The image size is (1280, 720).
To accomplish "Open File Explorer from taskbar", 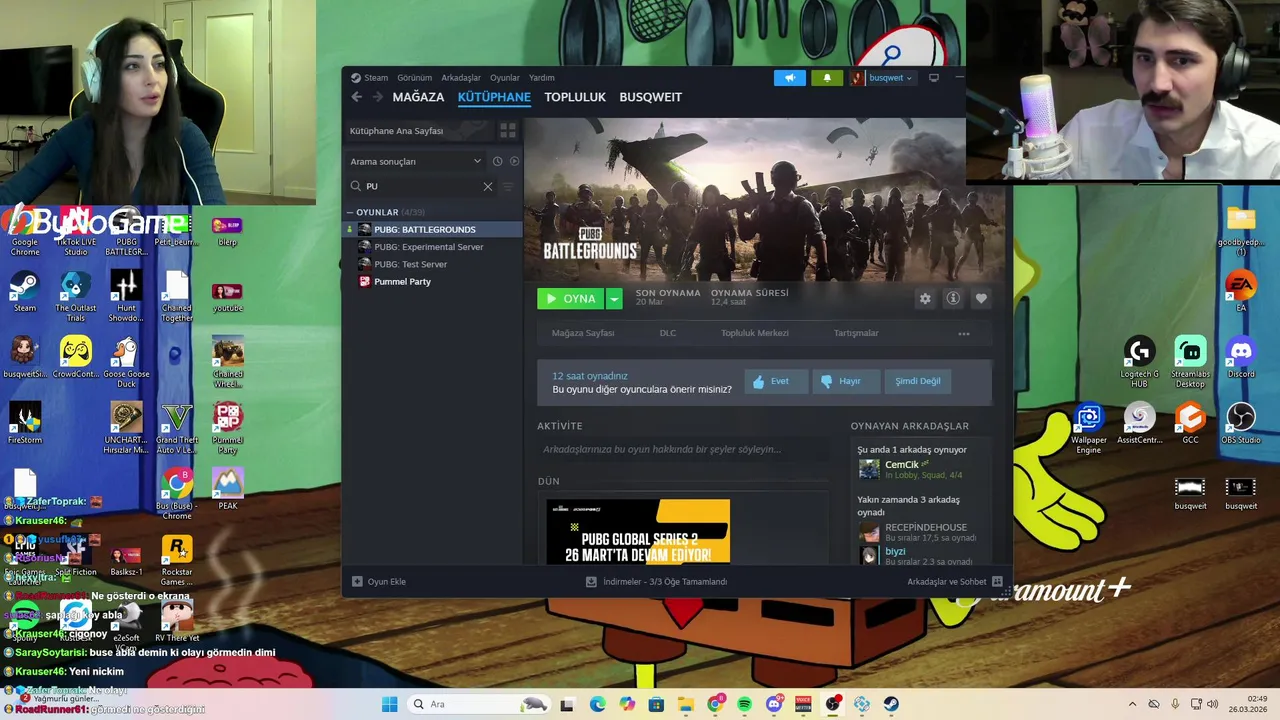I will click(x=685, y=704).
